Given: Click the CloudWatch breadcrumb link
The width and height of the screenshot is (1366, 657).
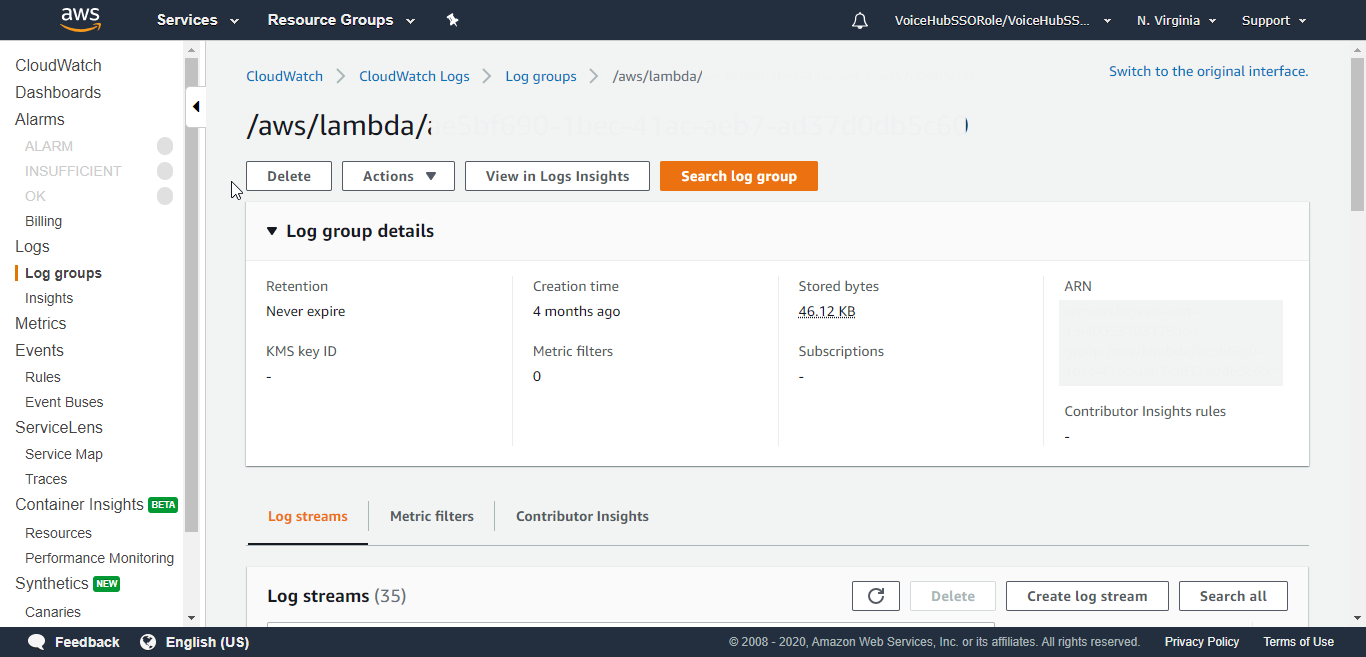Looking at the screenshot, I should (x=285, y=76).
